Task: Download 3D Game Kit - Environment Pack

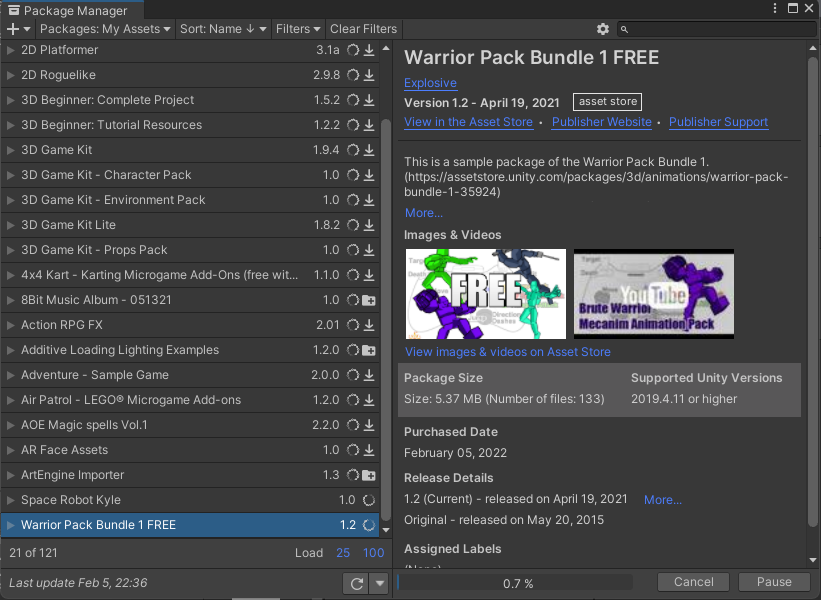Action: point(369,200)
